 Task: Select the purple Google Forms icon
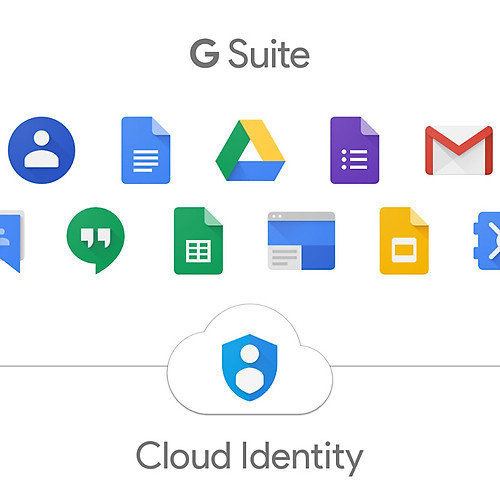coord(354,150)
